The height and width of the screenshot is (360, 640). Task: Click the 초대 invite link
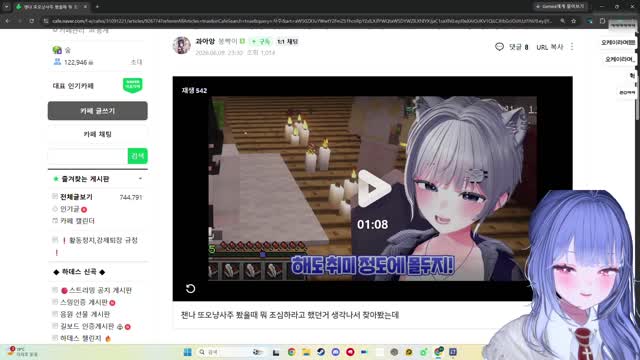click(x=136, y=62)
